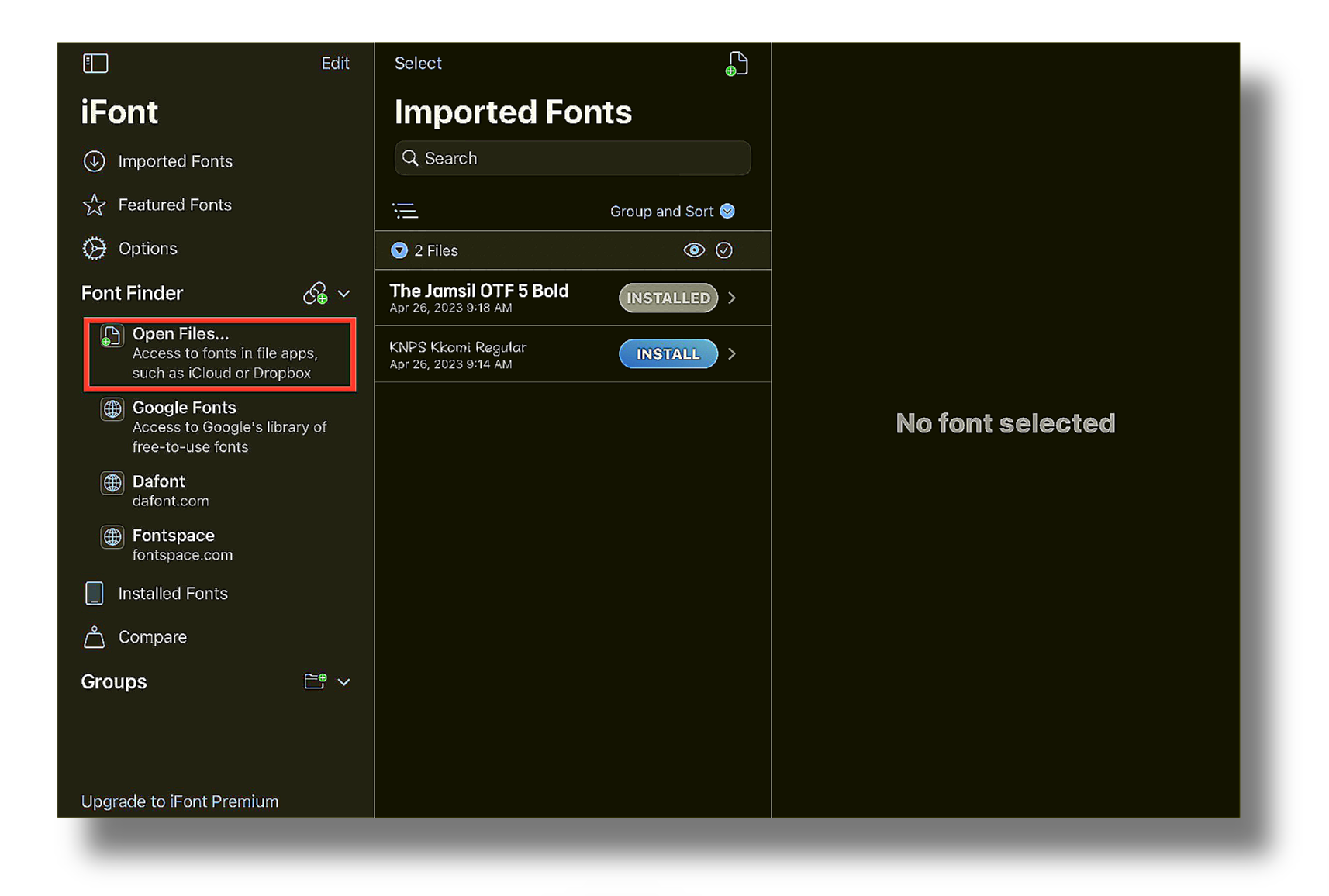Toggle the list view style icon
Viewport: 1329px width, 896px height.
click(405, 211)
